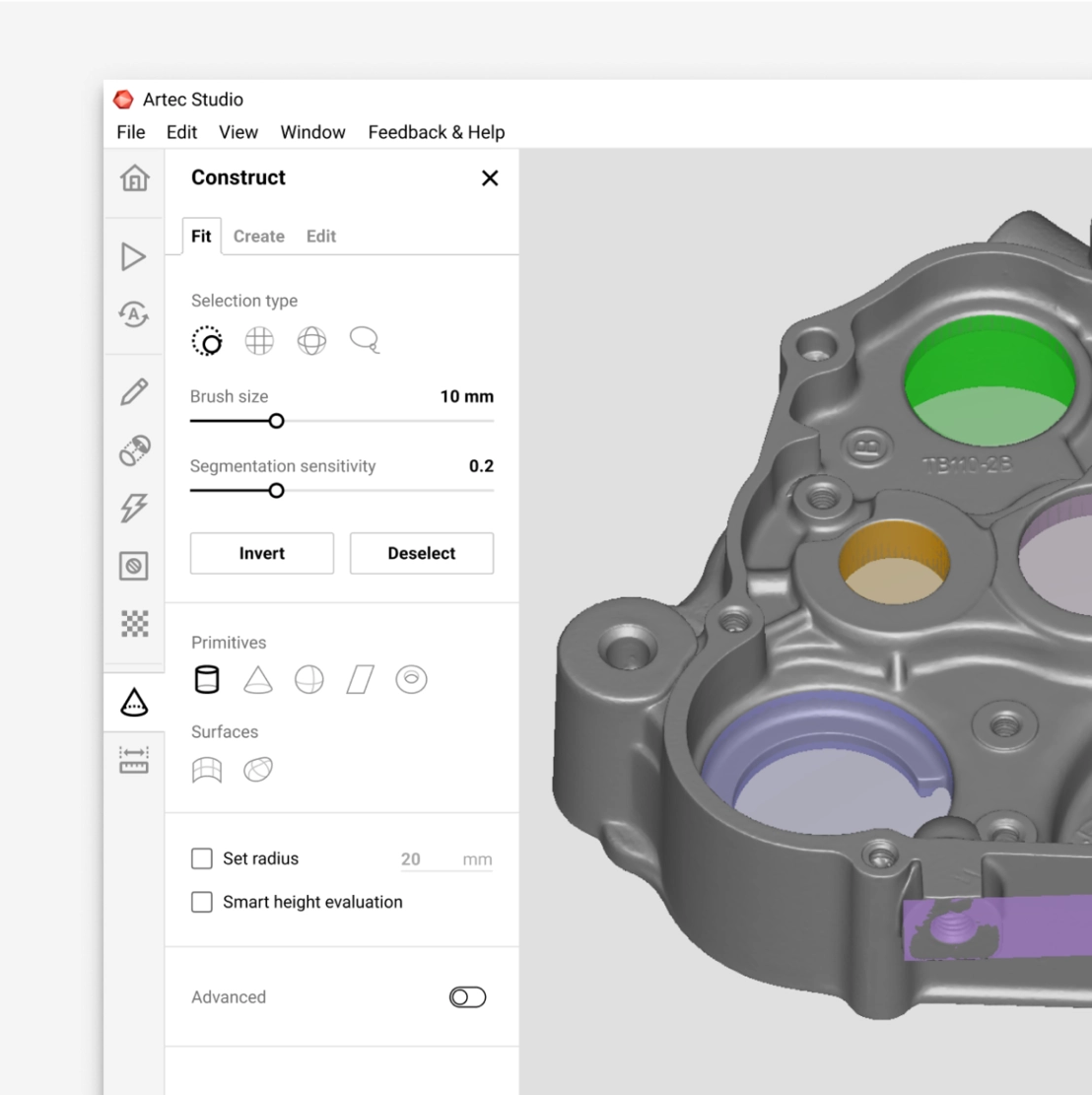Pick the Sphere primitive
1092x1095 pixels.
pyautogui.click(x=309, y=680)
